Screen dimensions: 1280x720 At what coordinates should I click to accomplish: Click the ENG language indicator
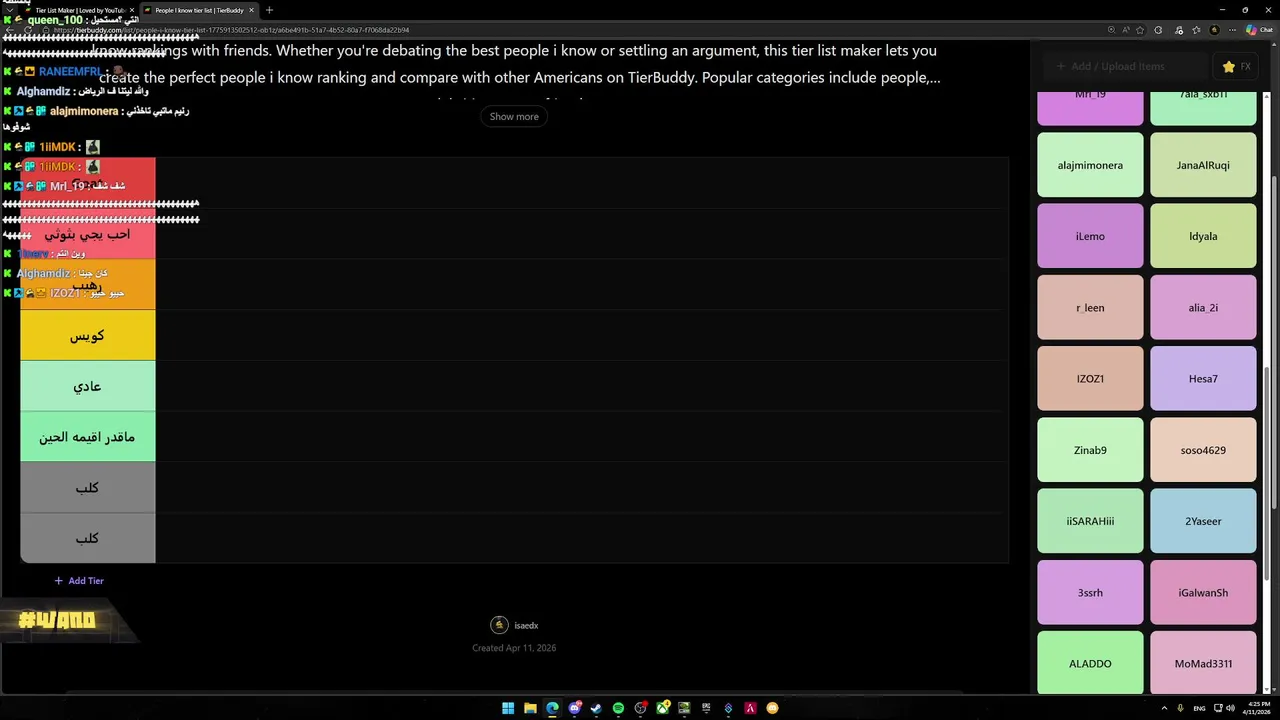pos(1199,708)
